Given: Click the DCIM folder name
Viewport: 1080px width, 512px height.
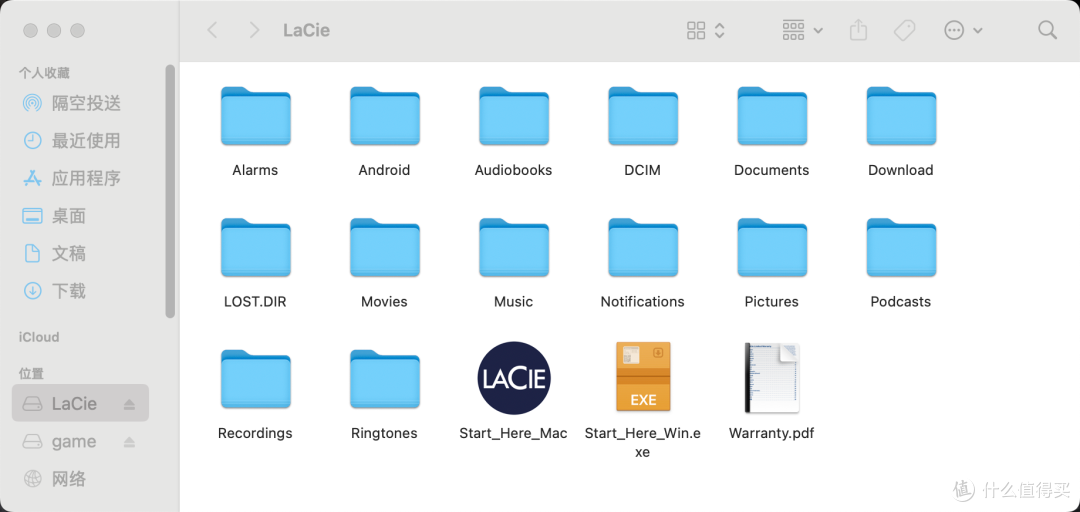Looking at the screenshot, I should point(643,170).
